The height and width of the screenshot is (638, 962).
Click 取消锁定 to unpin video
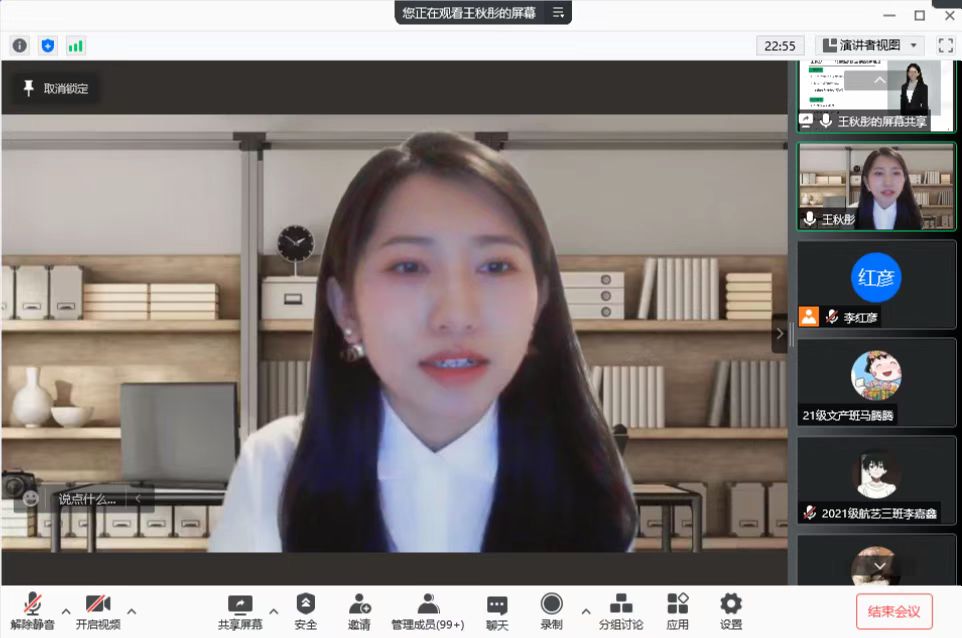56,88
